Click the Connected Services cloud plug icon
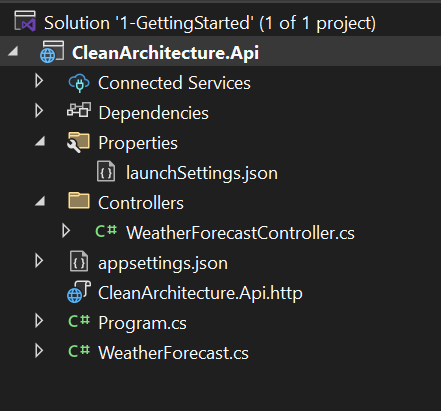The height and width of the screenshot is (411, 441). [79, 83]
